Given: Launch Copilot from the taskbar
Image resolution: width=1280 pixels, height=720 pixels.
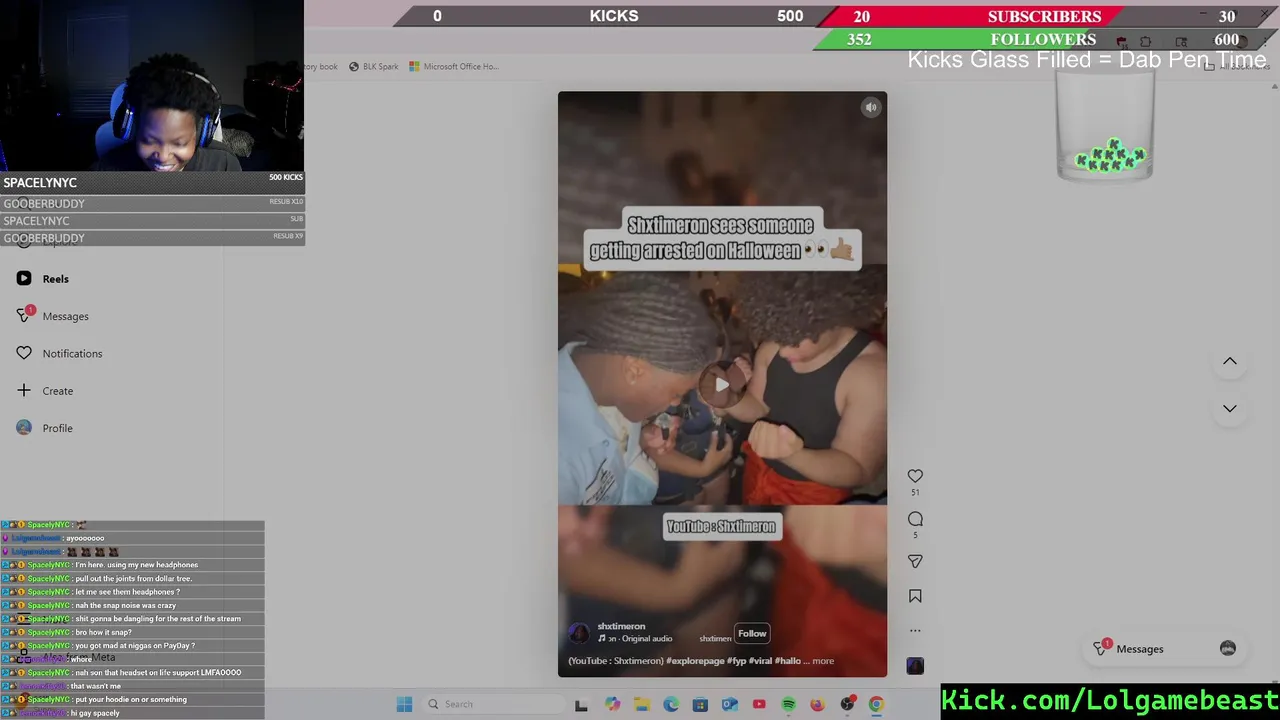Looking at the screenshot, I should point(612,705).
